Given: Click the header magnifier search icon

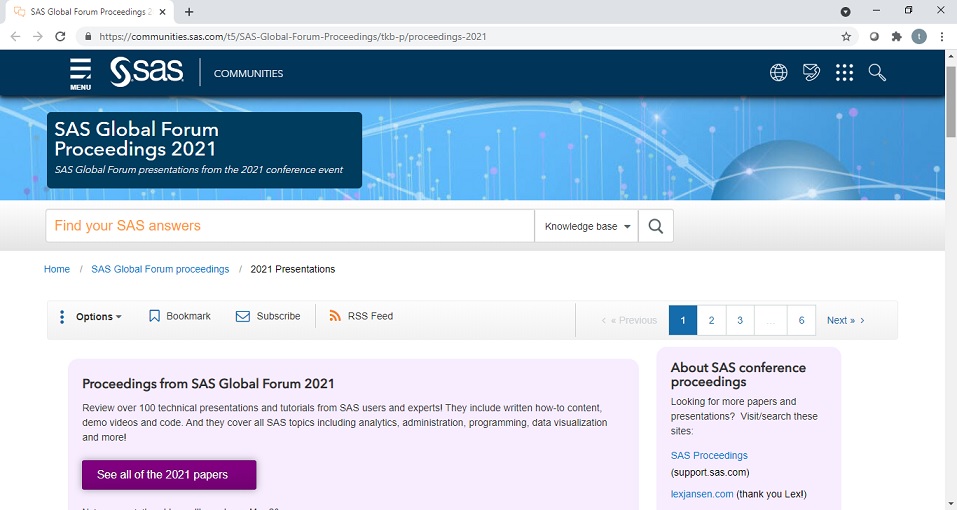Looking at the screenshot, I should pos(877,73).
